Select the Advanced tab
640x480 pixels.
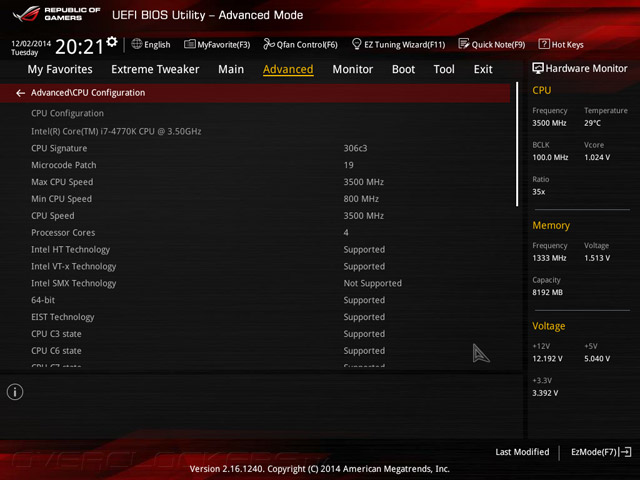click(x=288, y=69)
